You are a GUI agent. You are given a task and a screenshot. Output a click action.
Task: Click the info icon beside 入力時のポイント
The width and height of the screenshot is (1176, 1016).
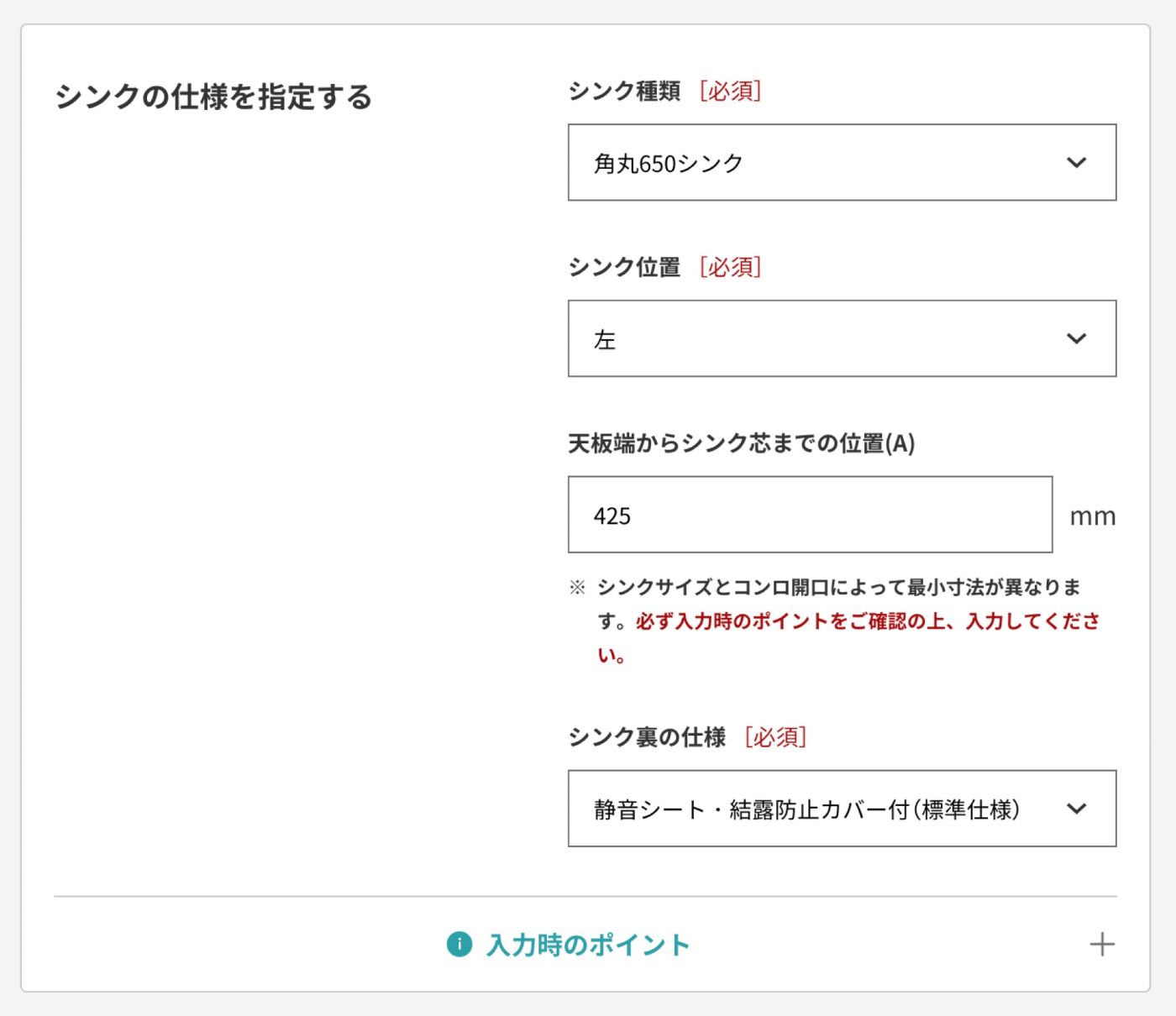[x=459, y=944]
